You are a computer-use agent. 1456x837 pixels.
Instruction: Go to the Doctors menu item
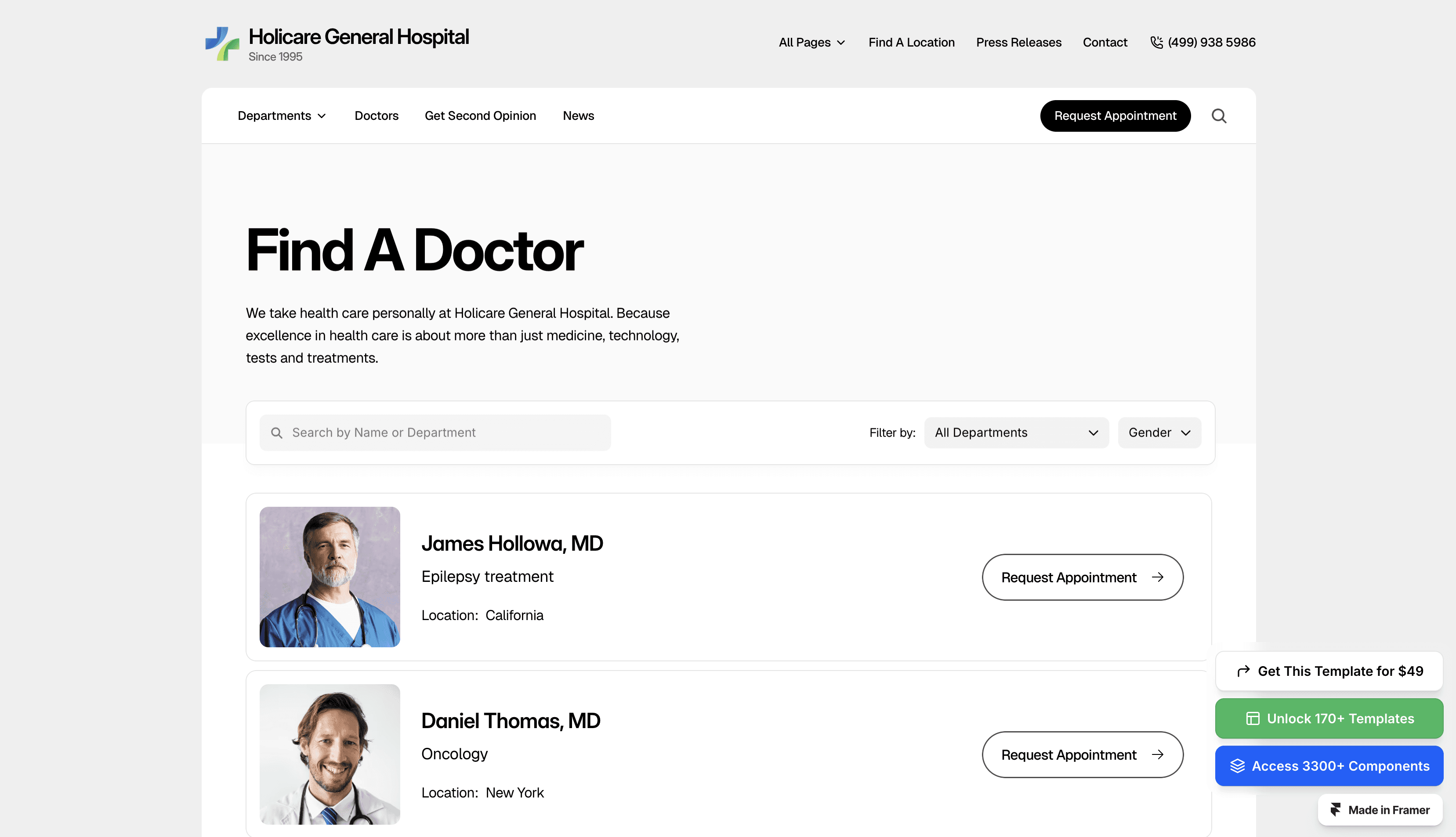tap(376, 115)
